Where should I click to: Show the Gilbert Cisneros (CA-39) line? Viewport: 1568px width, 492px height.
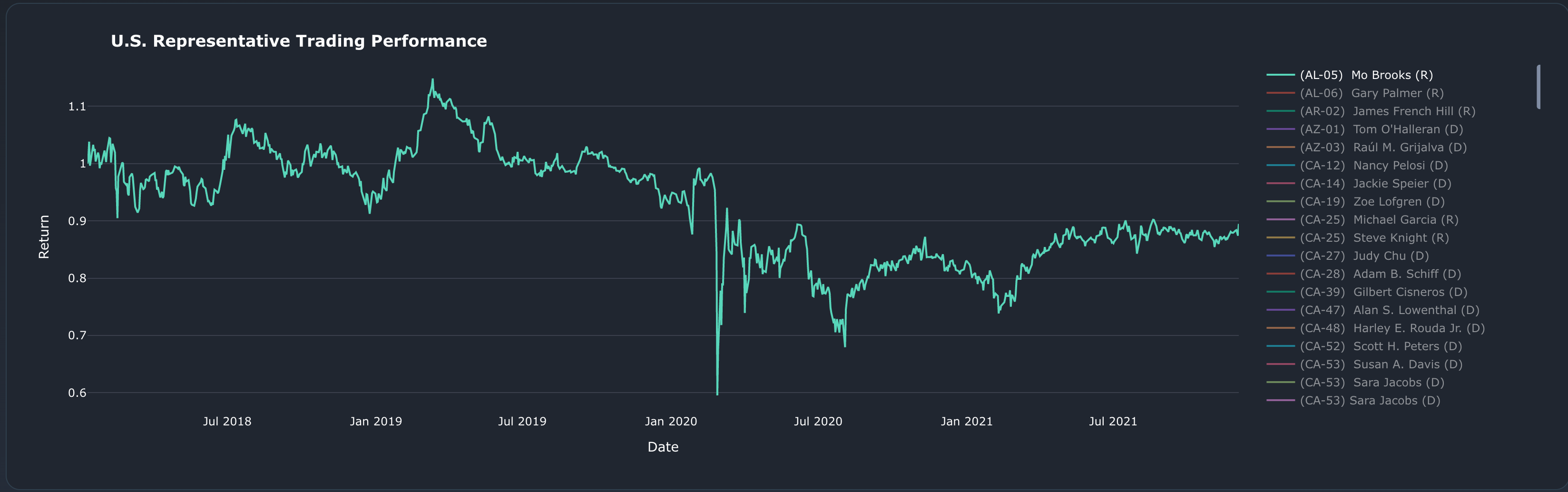pyautogui.click(x=1366, y=292)
